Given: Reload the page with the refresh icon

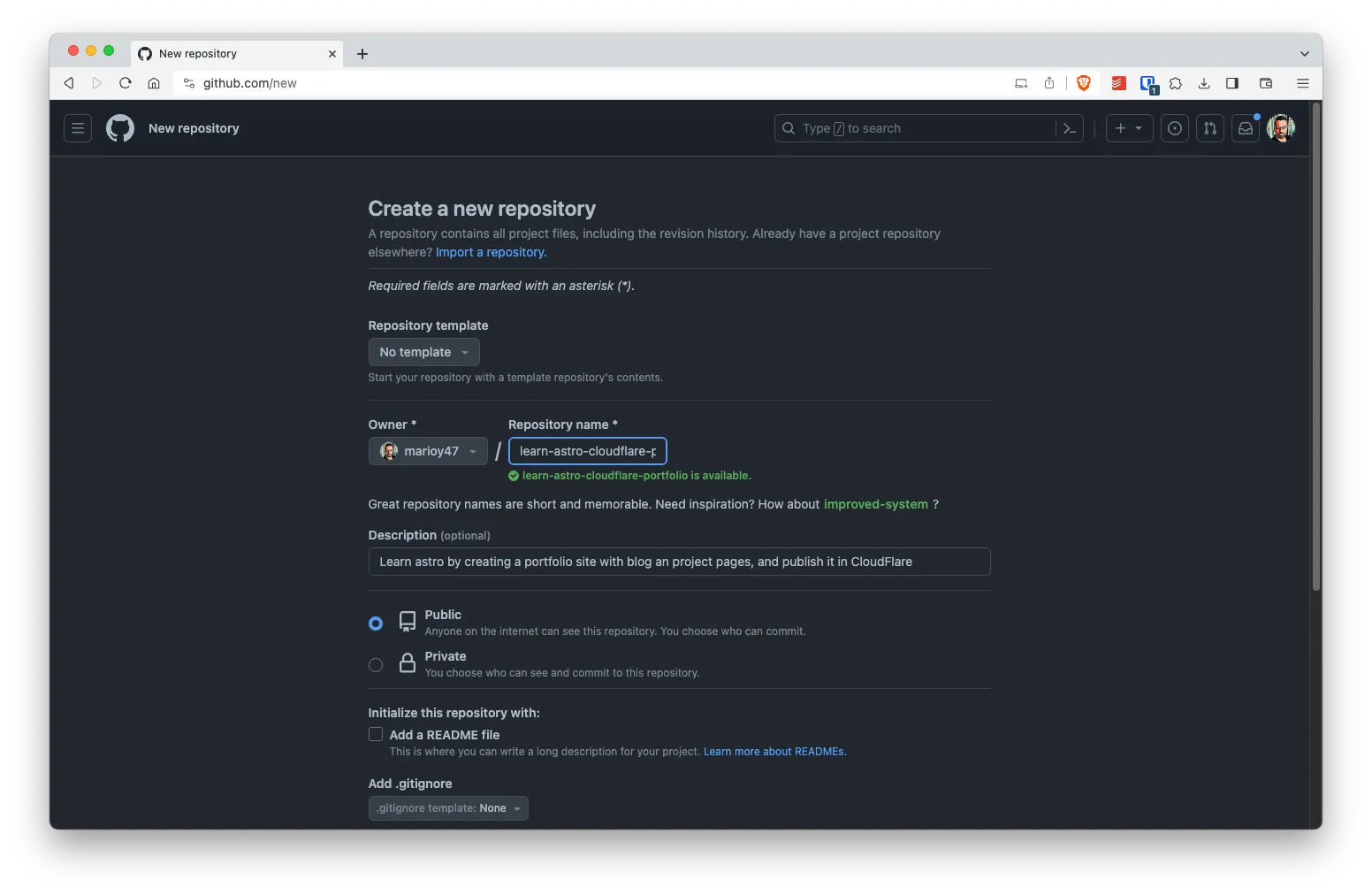Looking at the screenshot, I should [x=126, y=83].
